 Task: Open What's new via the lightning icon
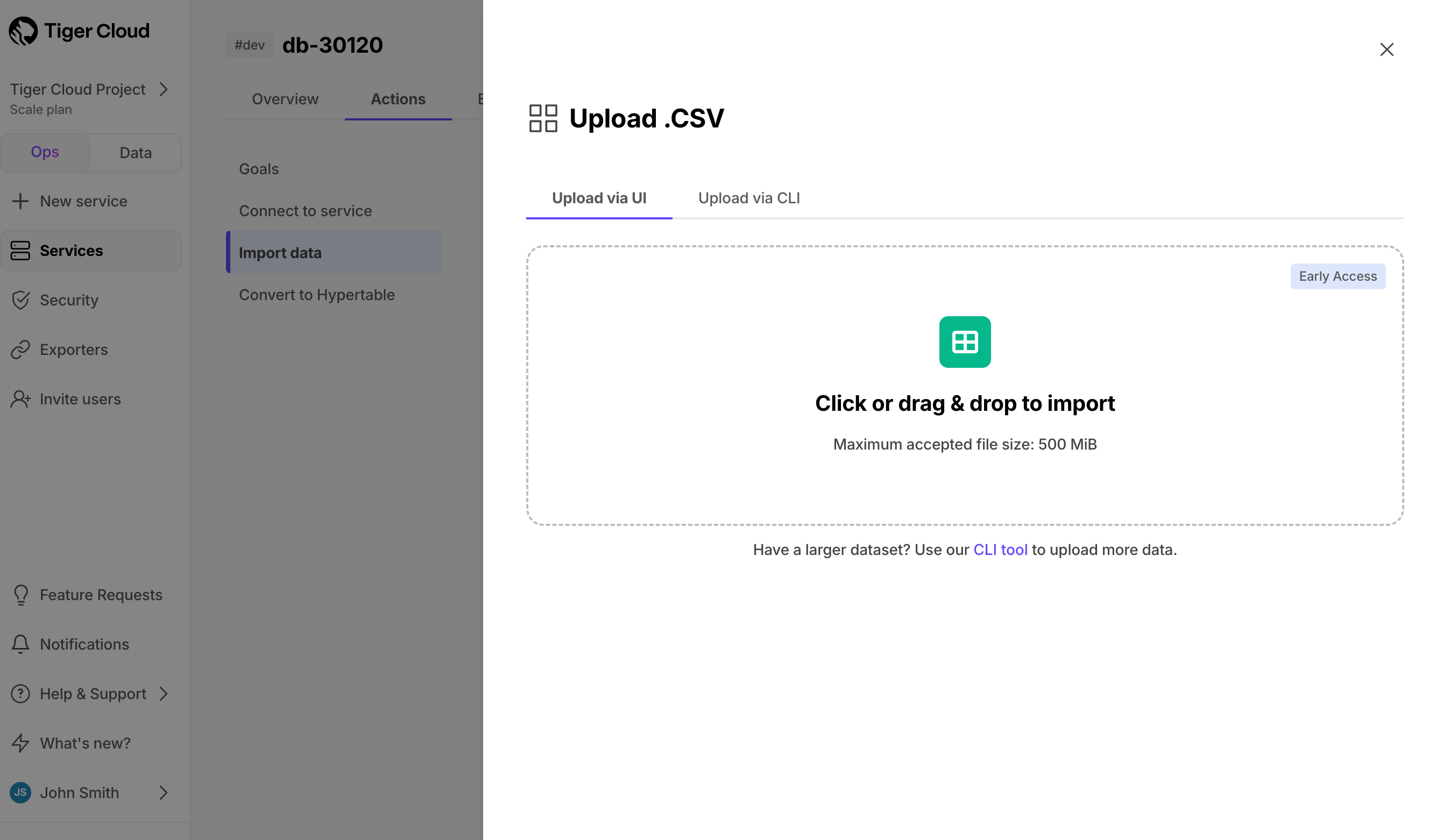click(x=20, y=743)
